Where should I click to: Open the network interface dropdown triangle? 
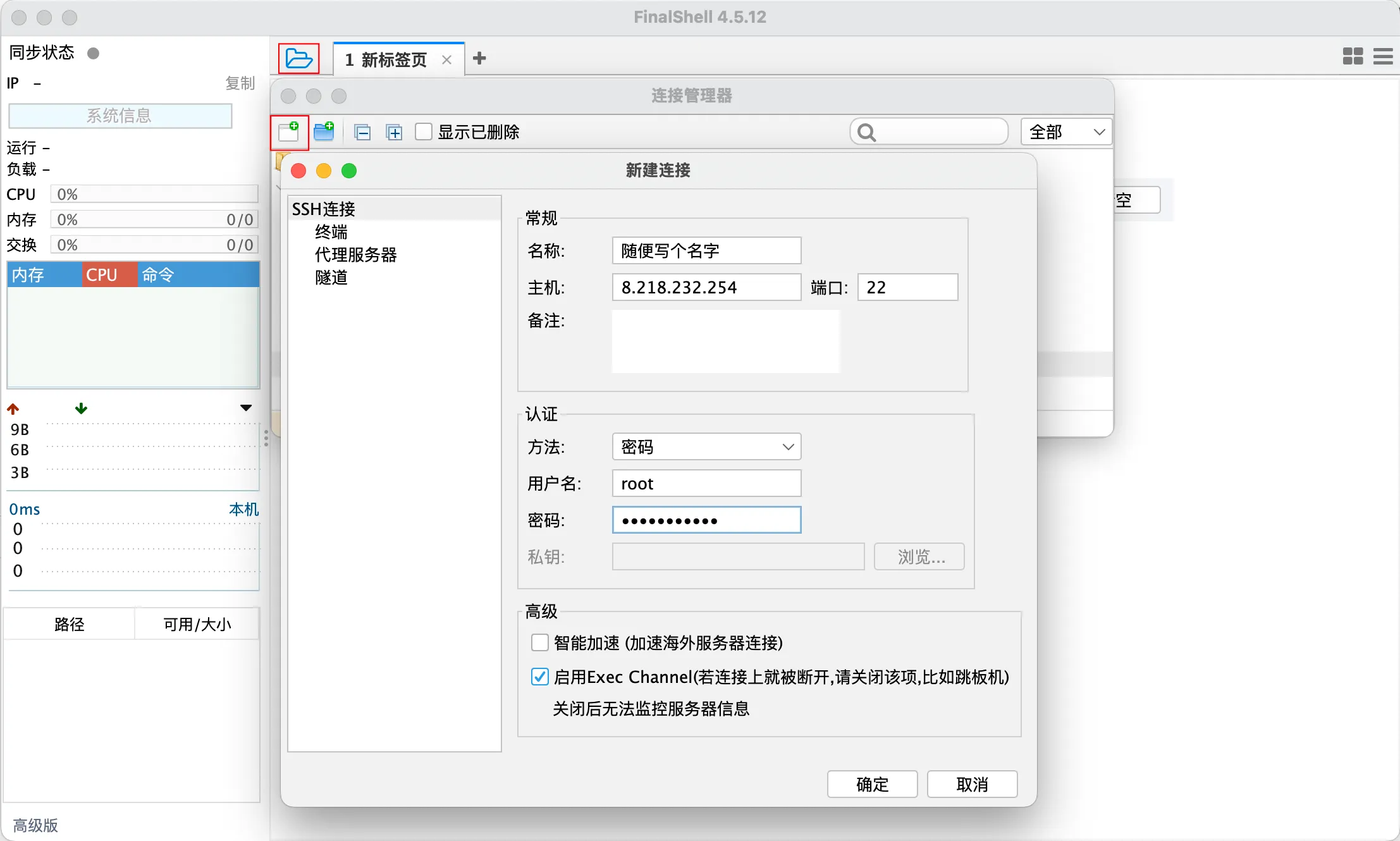click(247, 408)
